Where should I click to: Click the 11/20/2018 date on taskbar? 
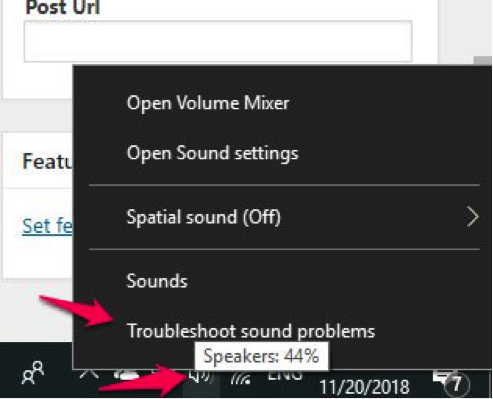click(364, 387)
